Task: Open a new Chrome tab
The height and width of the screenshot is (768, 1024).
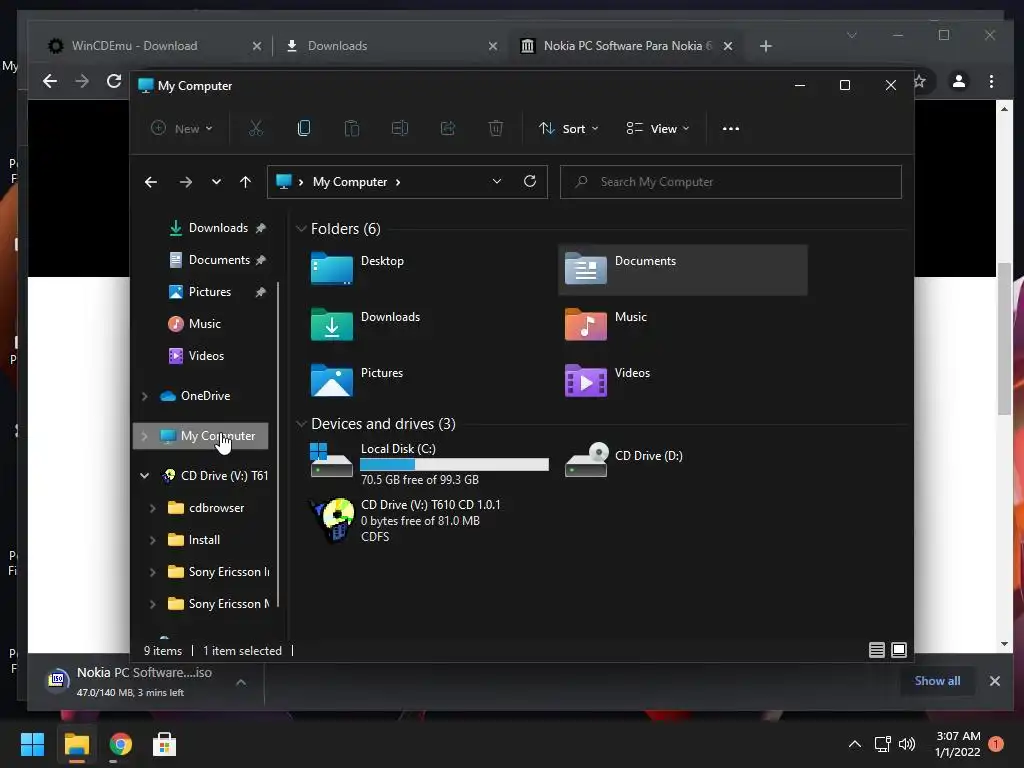Action: tap(766, 46)
